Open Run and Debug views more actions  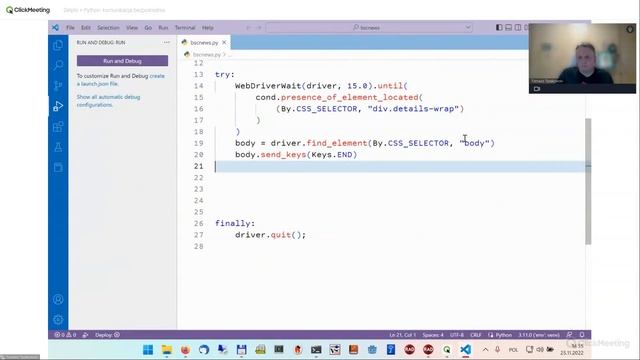(167, 42)
